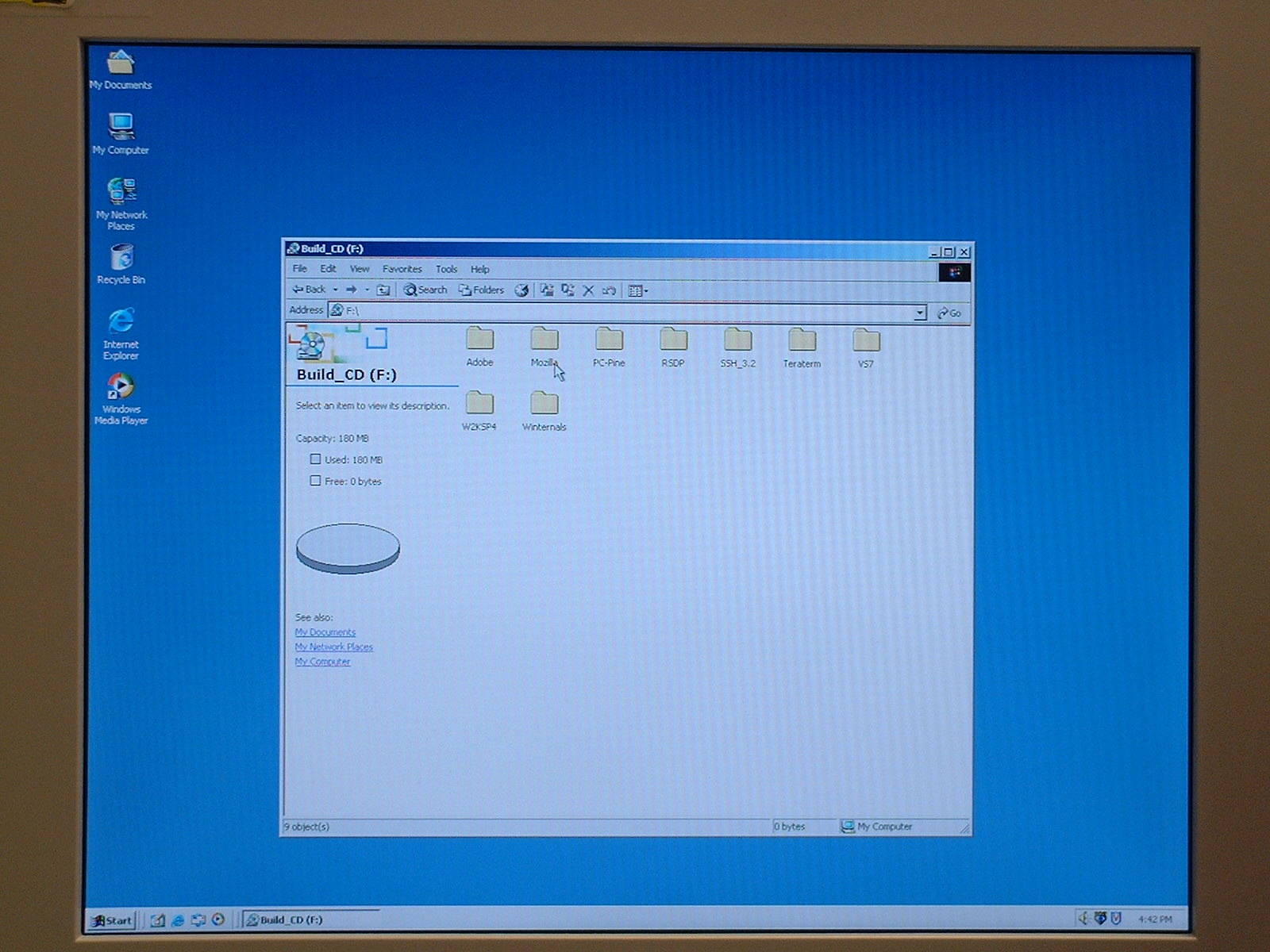Click the Start button on taskbar
The width and height of the screenshot is (1270, 952).
tap(112, 920)
